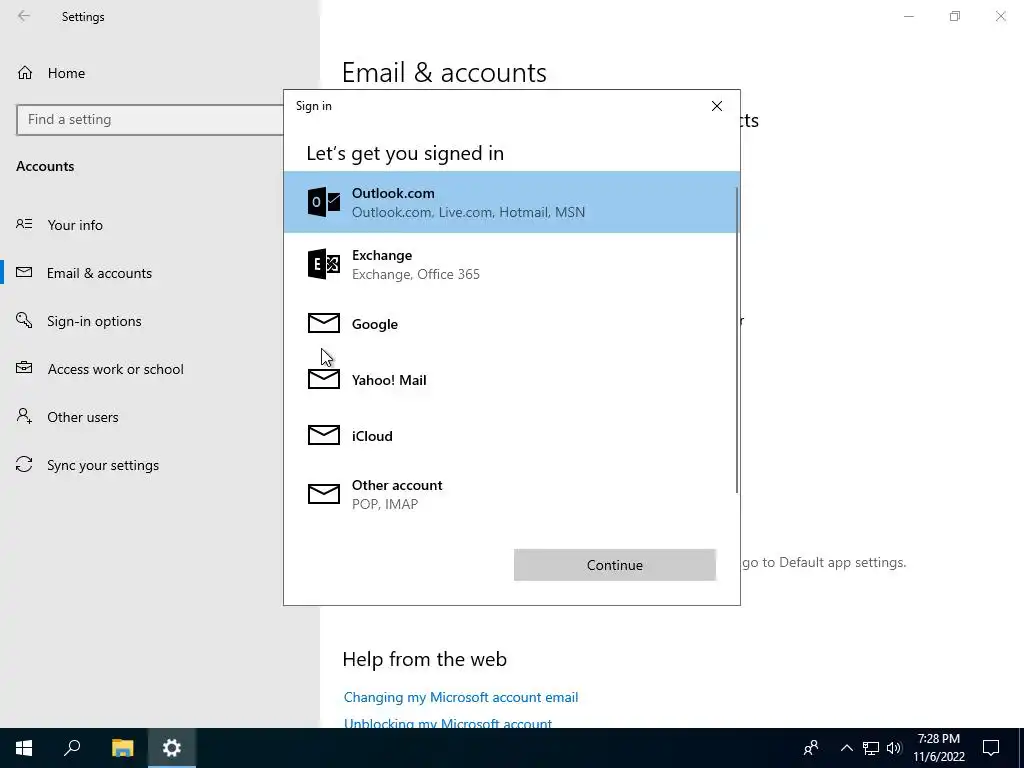Go back with the Settings back arrow

[x=24, y=16]
